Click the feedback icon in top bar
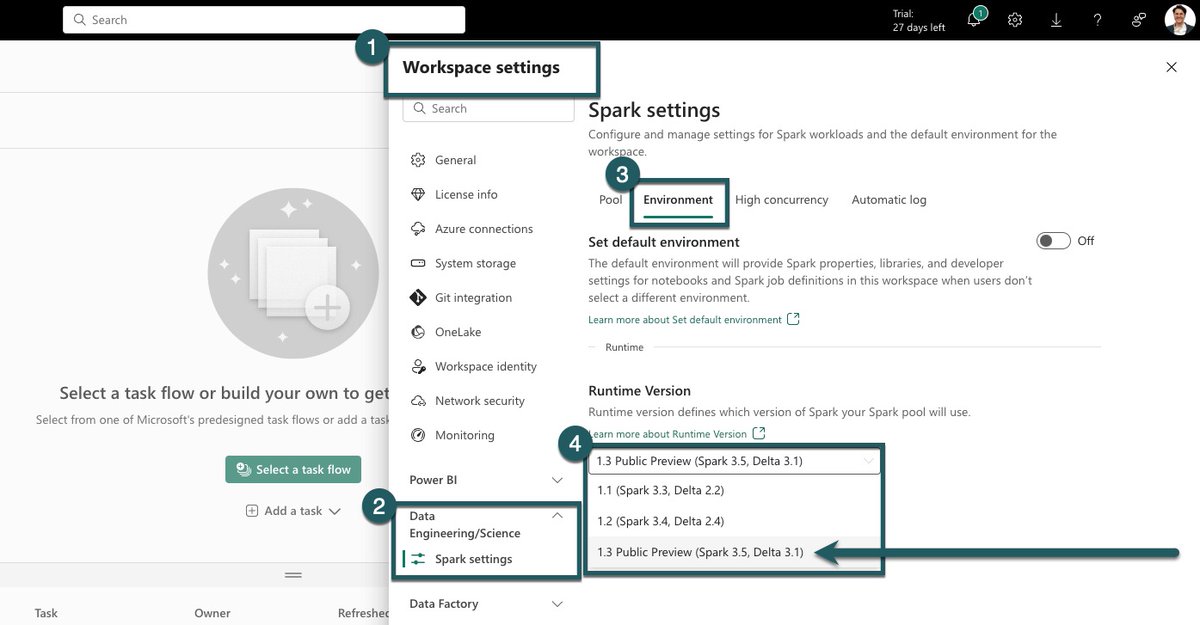1200x625 pixels. (x=1138, y=20)
